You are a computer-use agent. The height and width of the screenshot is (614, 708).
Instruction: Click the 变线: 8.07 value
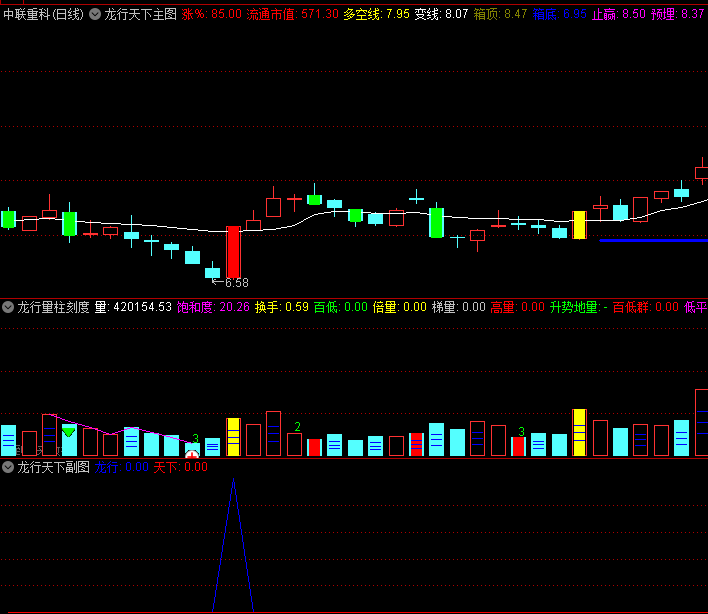tap(441, 14)
